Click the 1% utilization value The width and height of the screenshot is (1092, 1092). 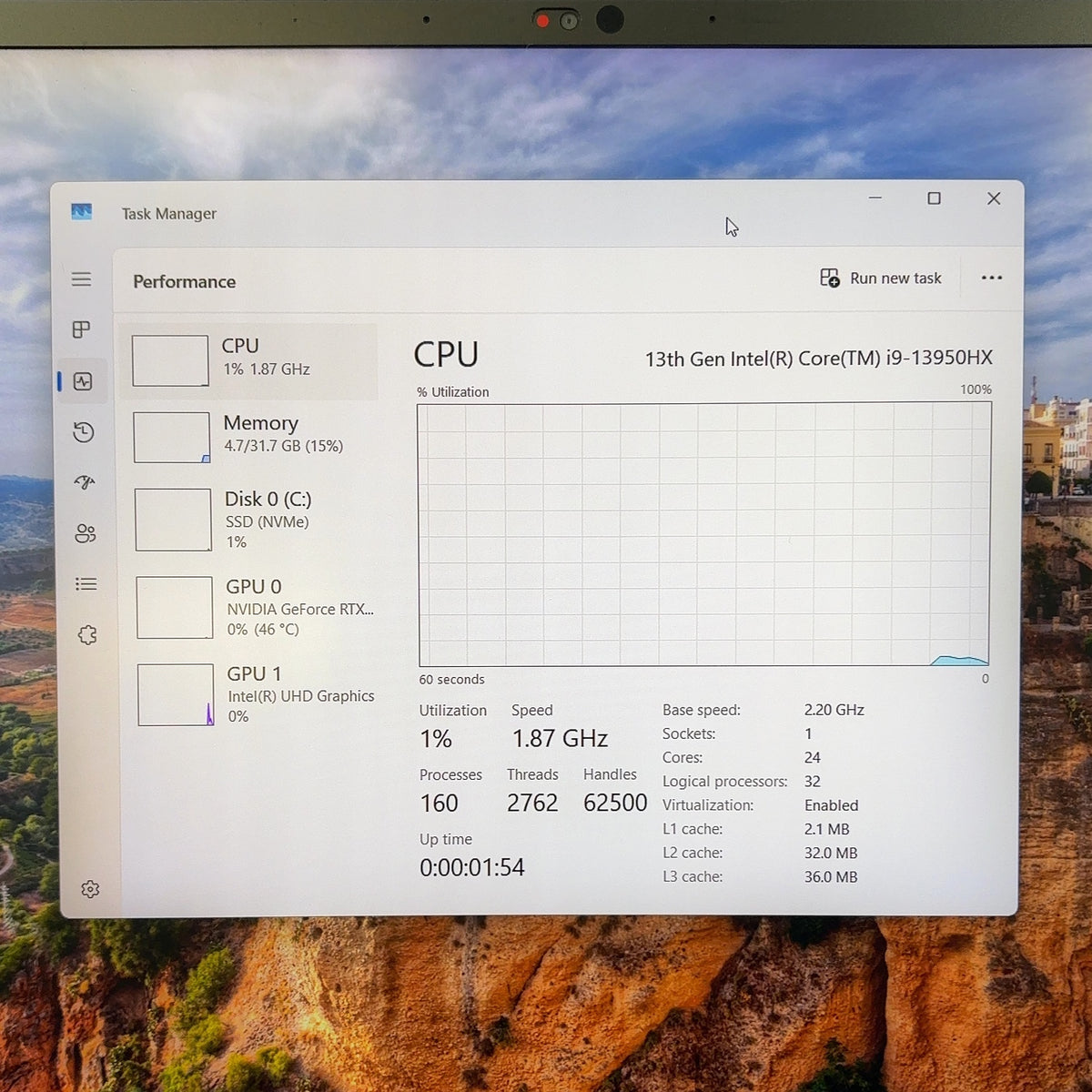[x=436, y=739]
